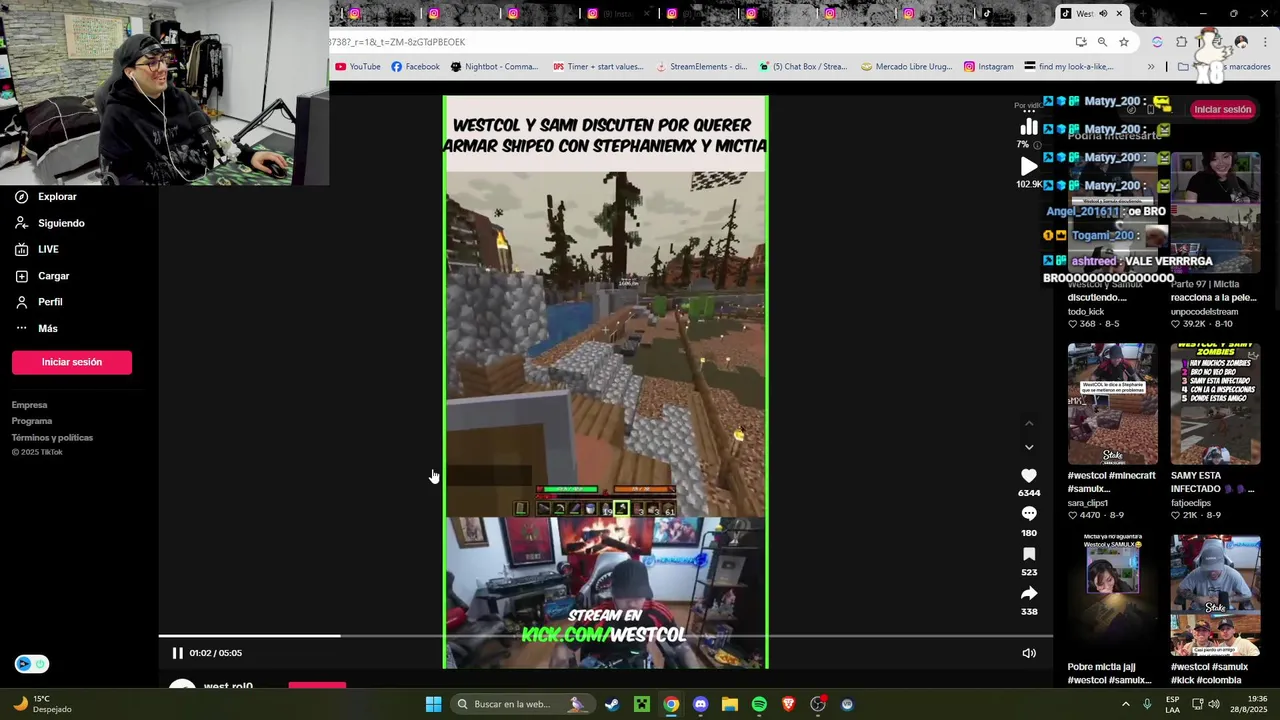Open comments via the speech bubble icon
Viewport: 1280px width, 720px height.
click(1029, 514)
